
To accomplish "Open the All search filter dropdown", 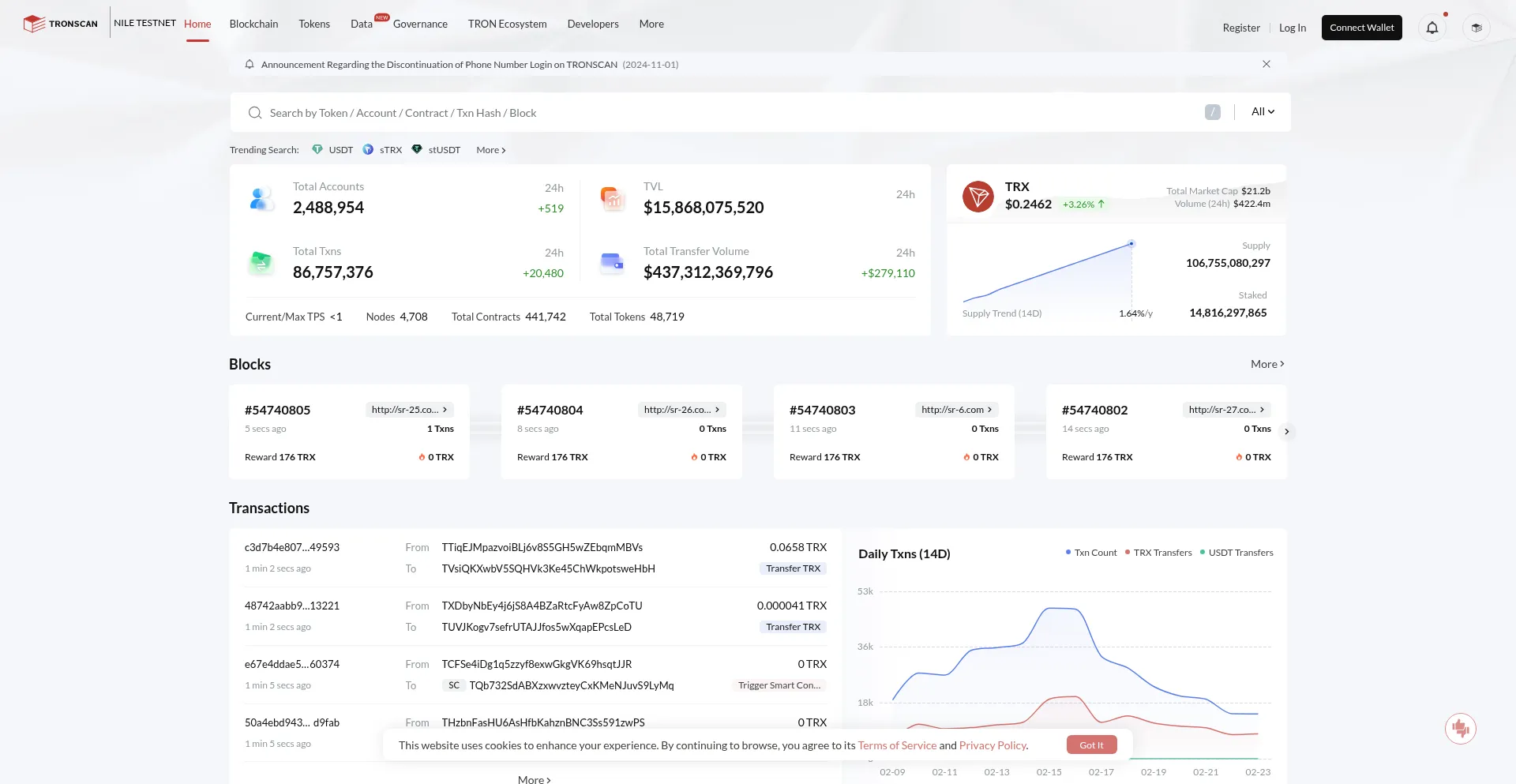I will [1263, 112].
